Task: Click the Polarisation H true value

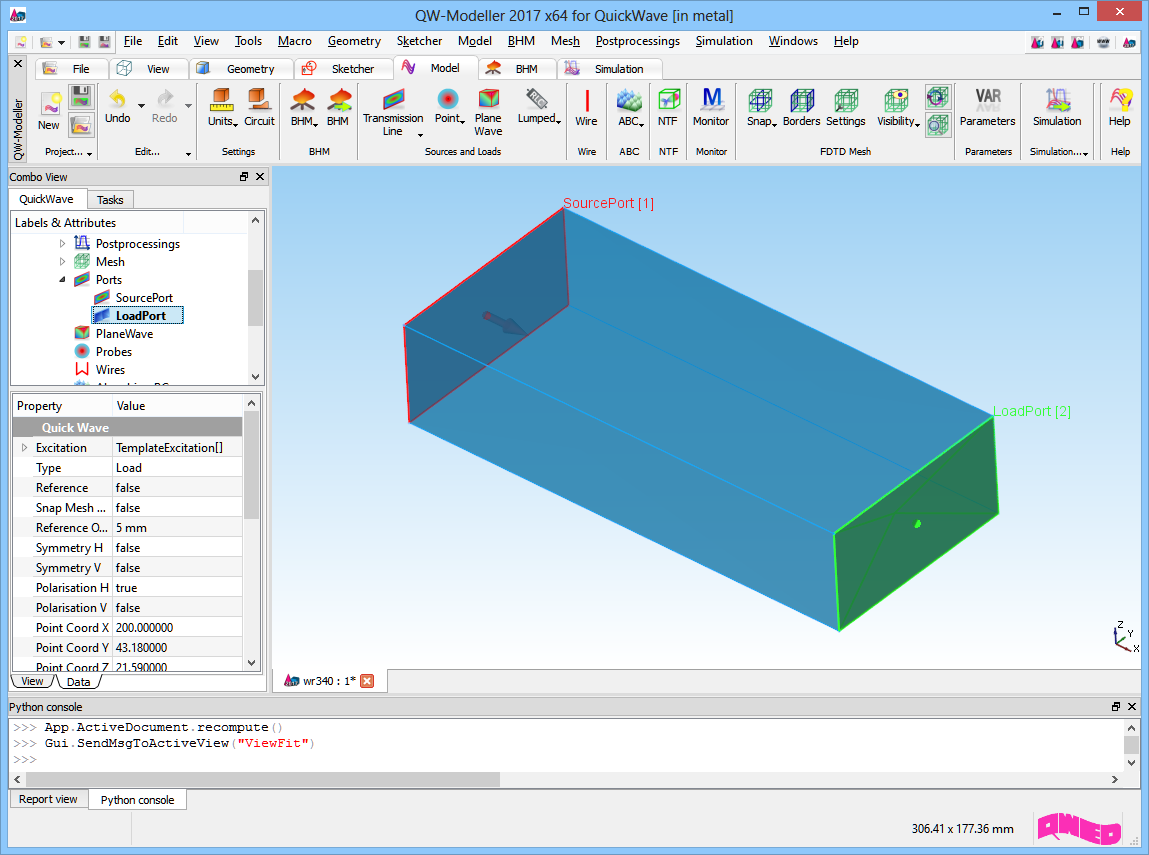Action: 177,588
